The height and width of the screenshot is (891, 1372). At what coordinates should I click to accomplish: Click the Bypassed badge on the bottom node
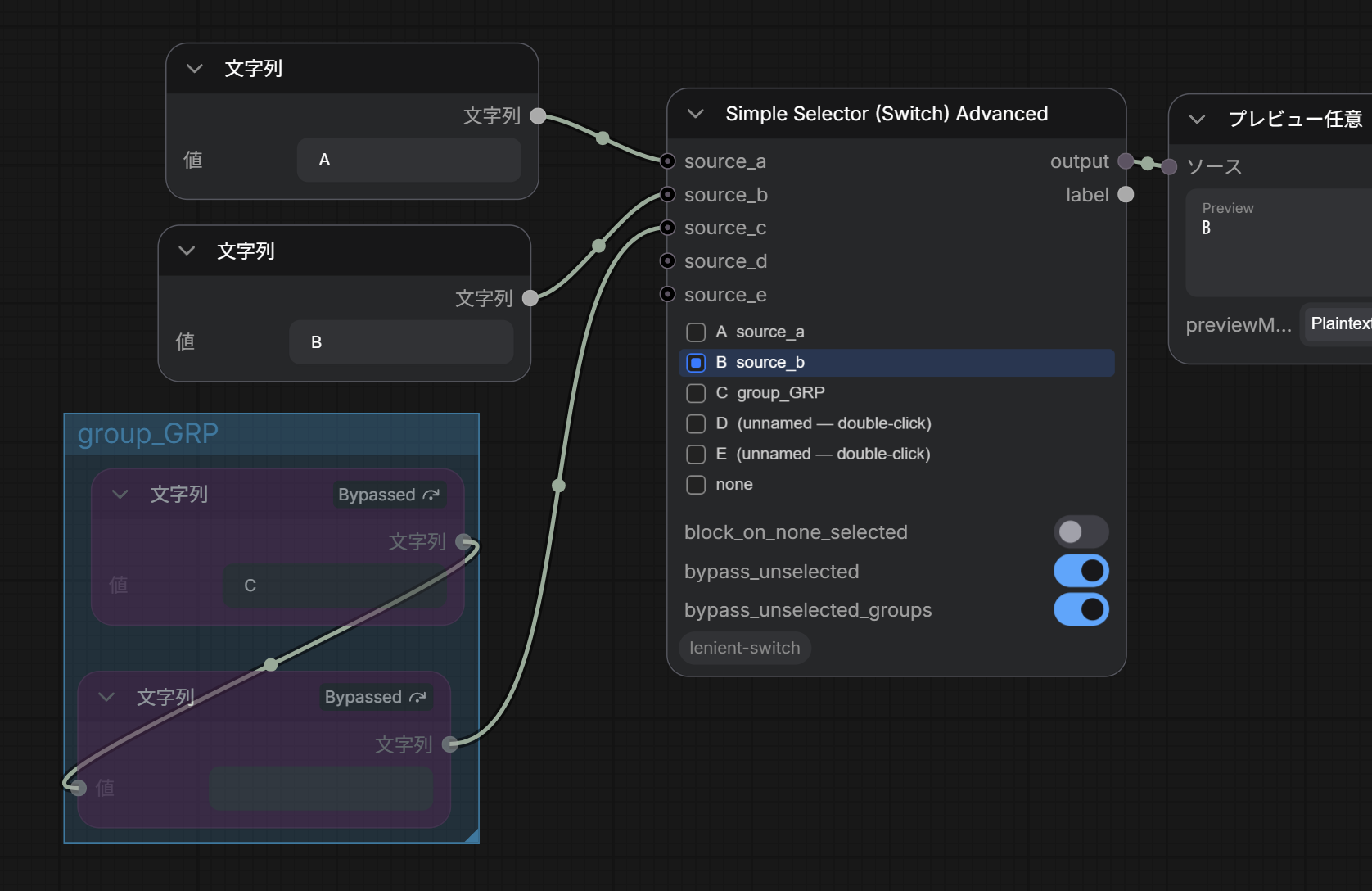(x=376, y=697)
